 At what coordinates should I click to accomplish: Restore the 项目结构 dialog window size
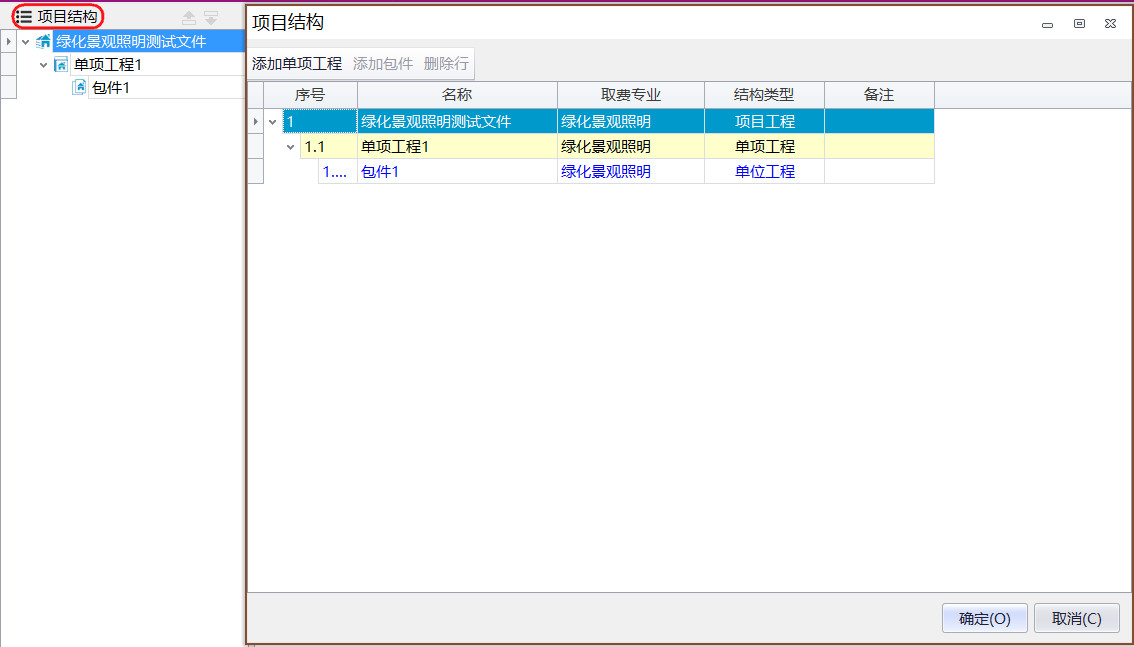tap(1079, 23)
